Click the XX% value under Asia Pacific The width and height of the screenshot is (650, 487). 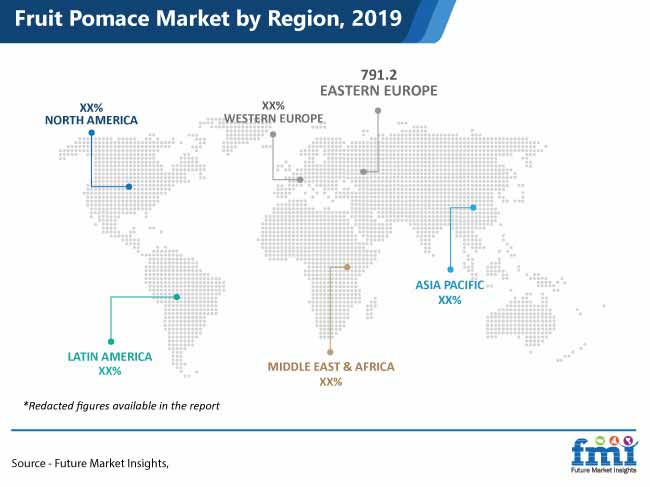tap(450, 300)
